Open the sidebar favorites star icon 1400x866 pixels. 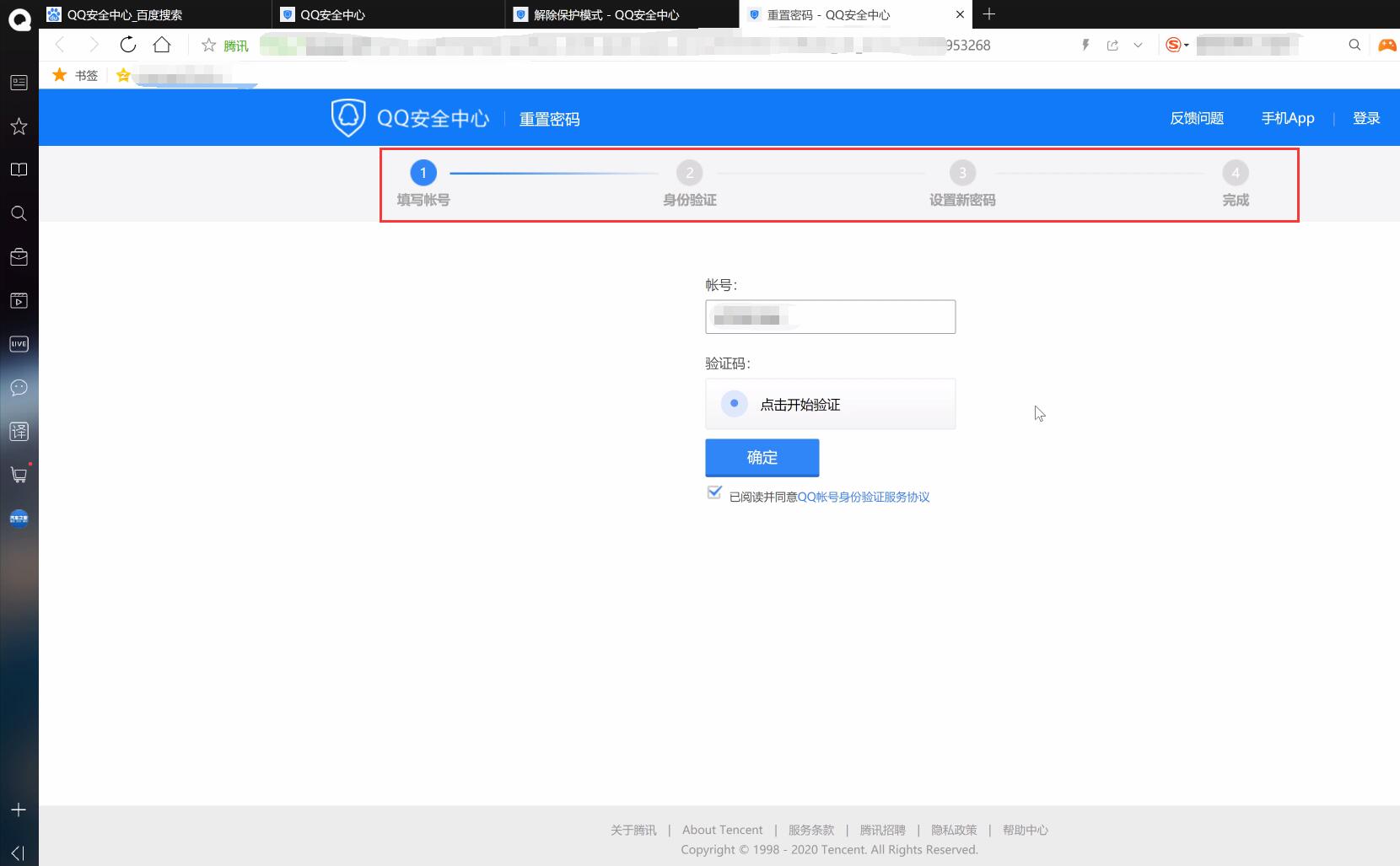(19, 126)
